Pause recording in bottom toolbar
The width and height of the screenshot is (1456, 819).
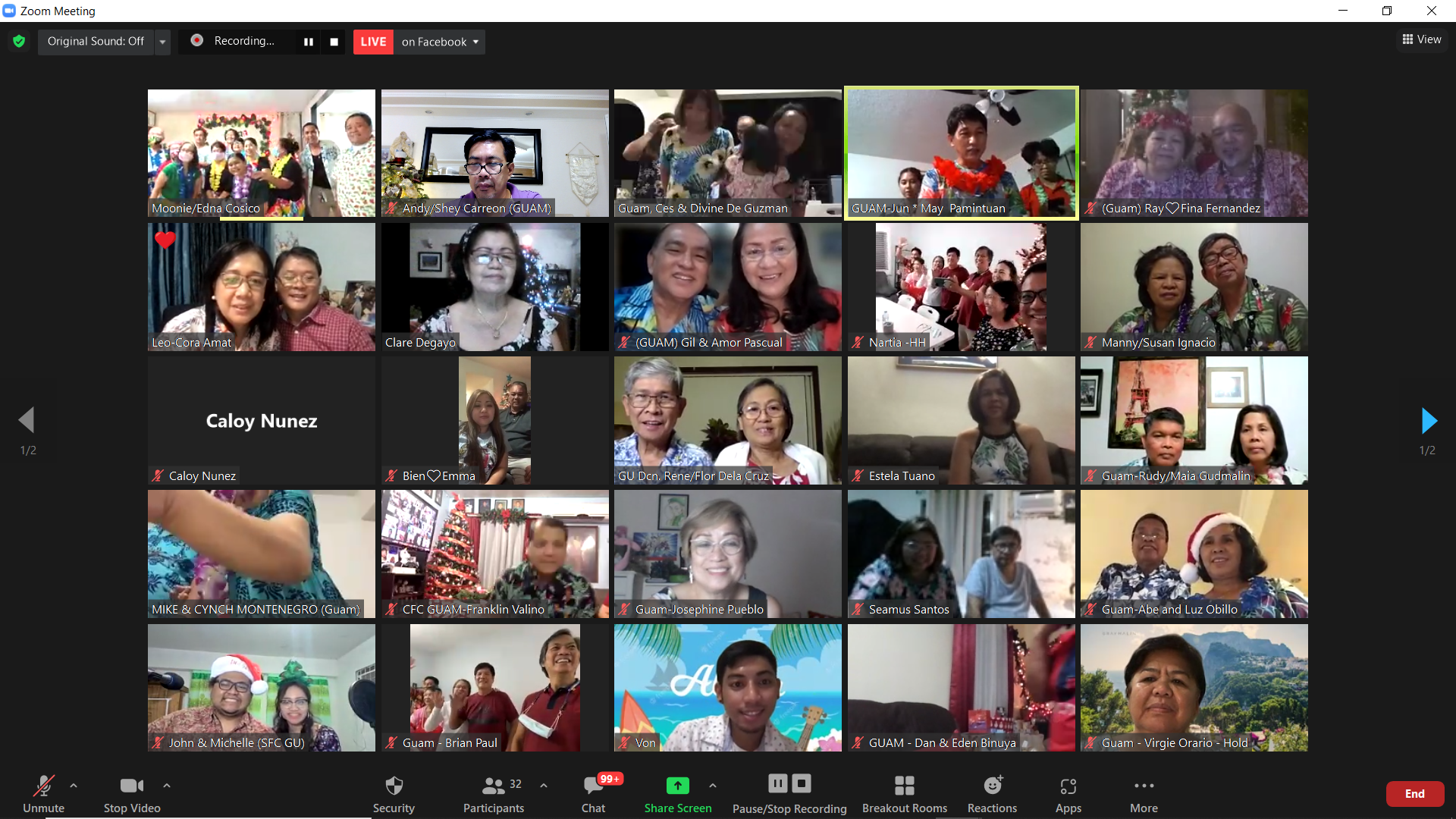point(778,783)
